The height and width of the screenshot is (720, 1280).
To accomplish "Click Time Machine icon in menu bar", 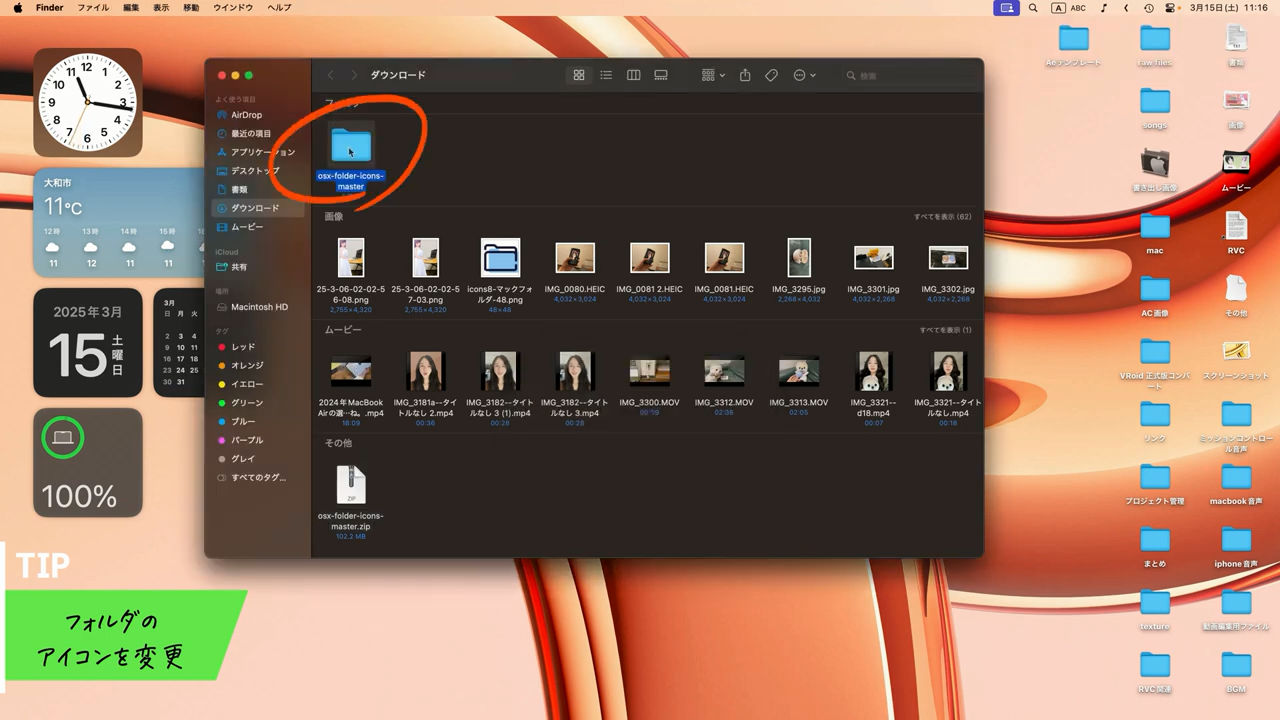I will (1148, 7).
